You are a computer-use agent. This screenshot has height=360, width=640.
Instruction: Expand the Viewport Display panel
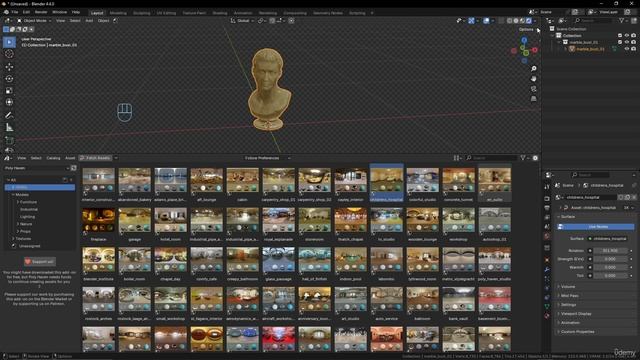pos(576,313)
